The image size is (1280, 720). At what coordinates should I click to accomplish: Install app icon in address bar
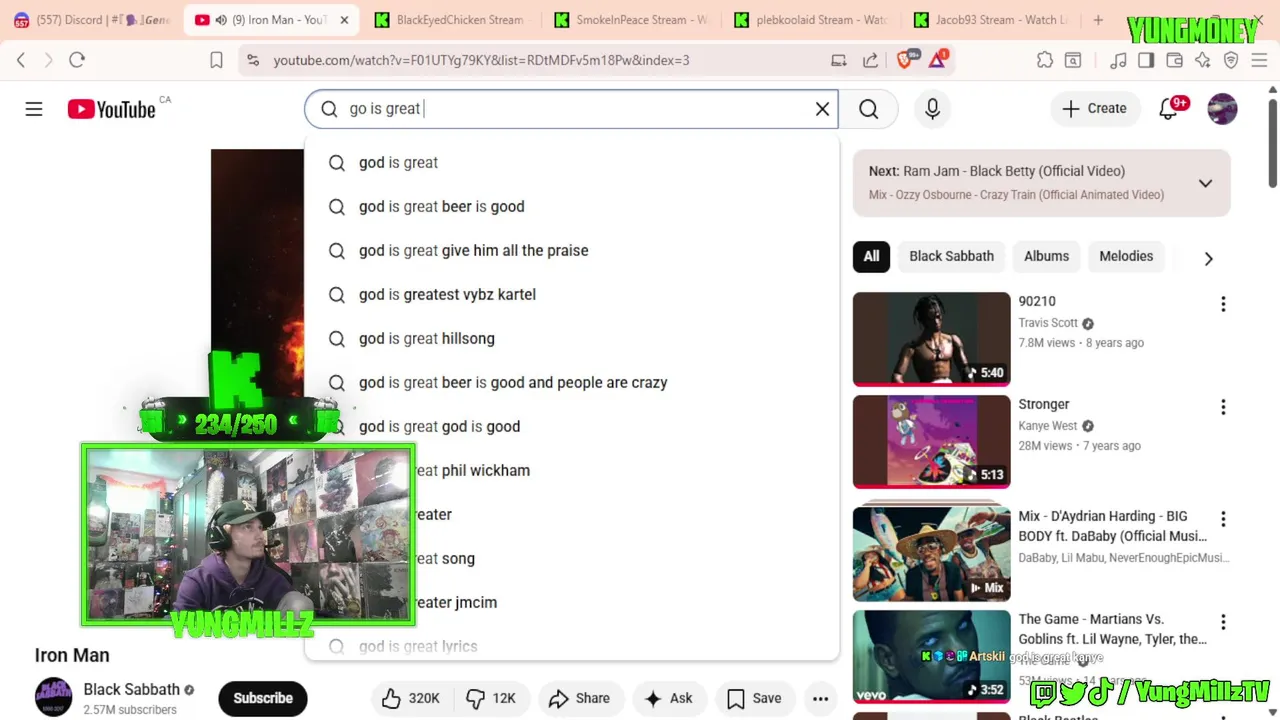click(839, 60)
